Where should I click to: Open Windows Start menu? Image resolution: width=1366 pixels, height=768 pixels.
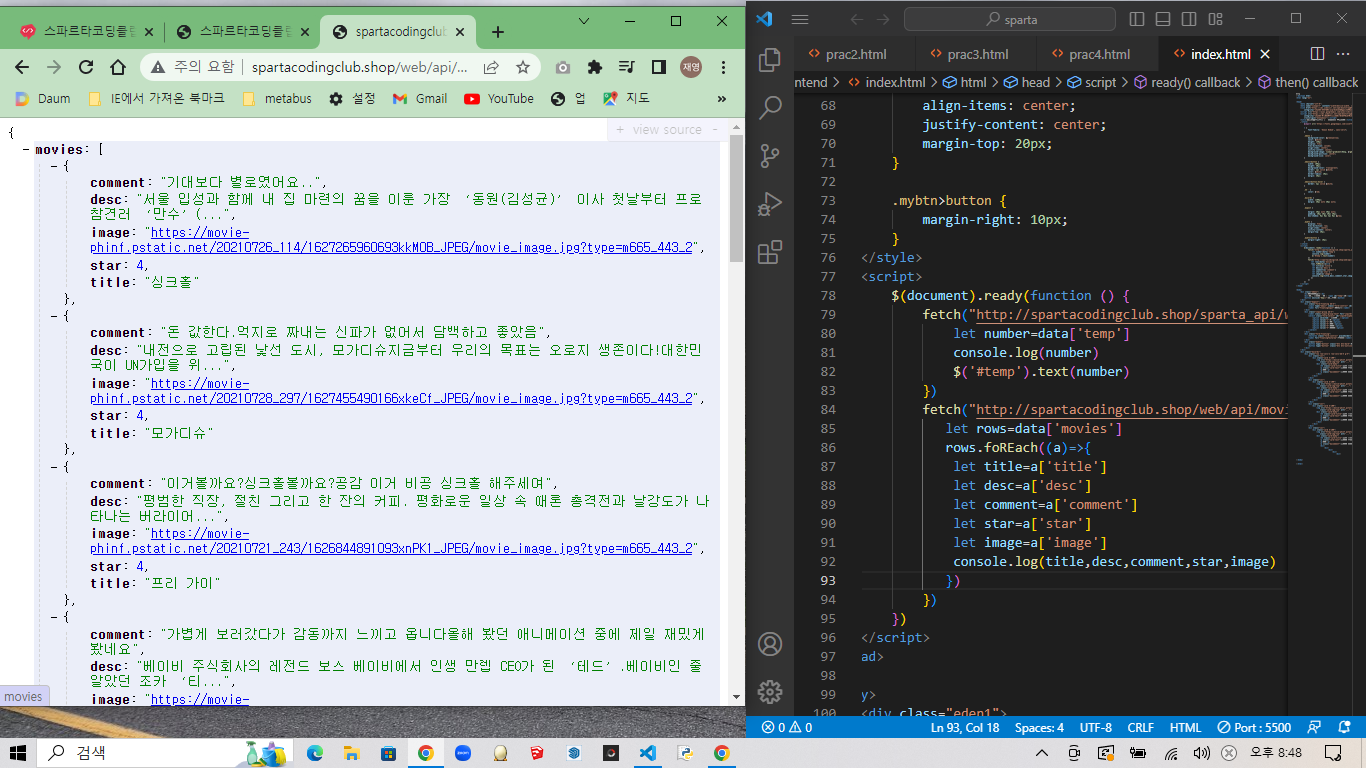[19, 752]
